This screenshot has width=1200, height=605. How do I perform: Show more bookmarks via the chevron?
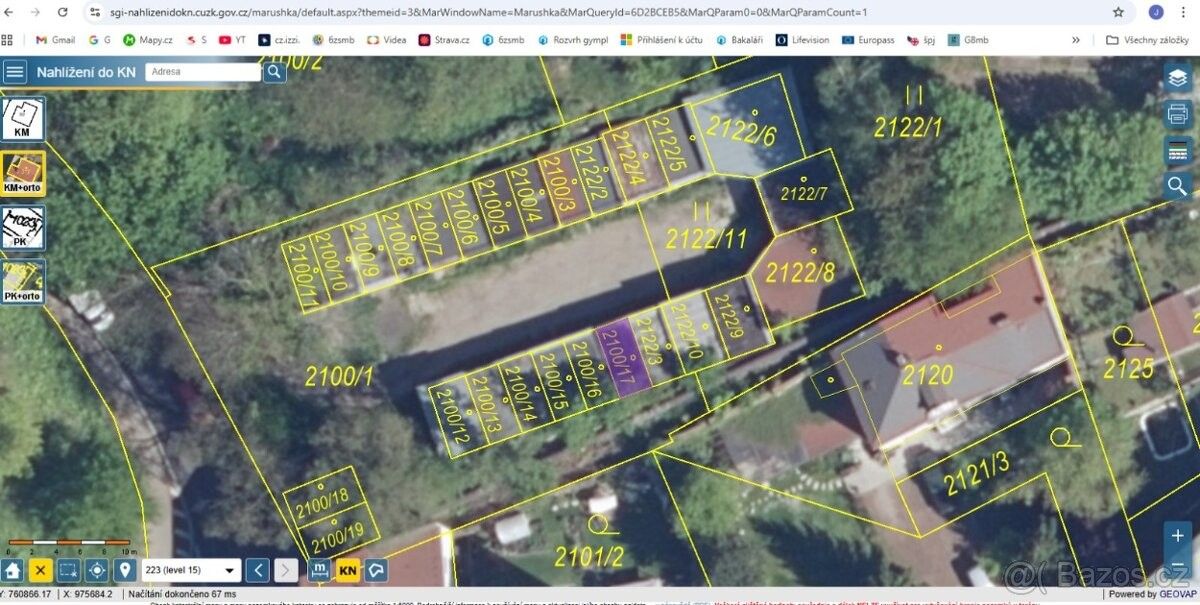point(1076,40)
